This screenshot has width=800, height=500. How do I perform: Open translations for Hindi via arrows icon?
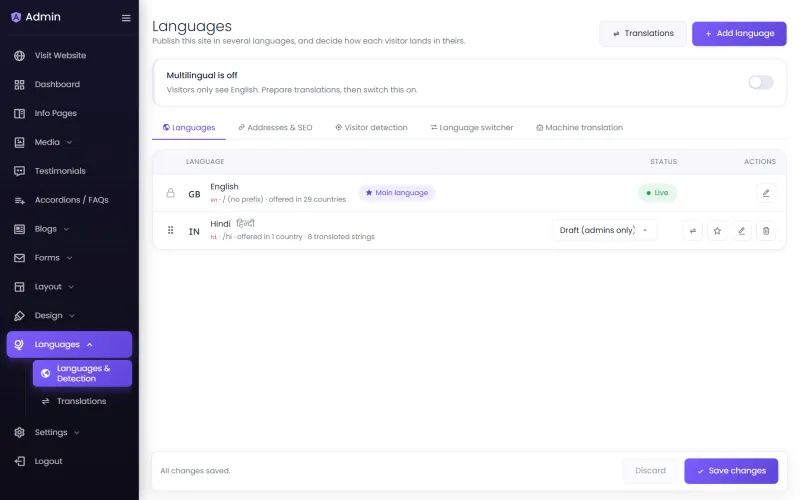(692, 231)
